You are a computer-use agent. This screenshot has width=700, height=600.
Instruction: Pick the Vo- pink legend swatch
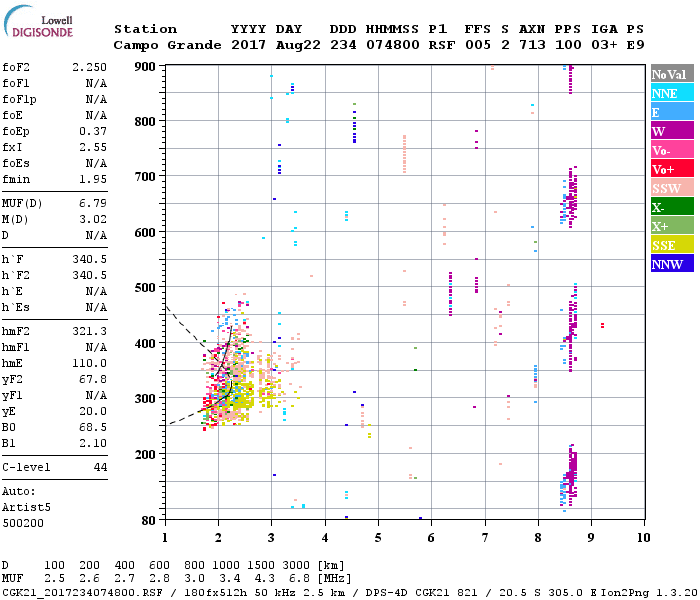click(672, 150)
